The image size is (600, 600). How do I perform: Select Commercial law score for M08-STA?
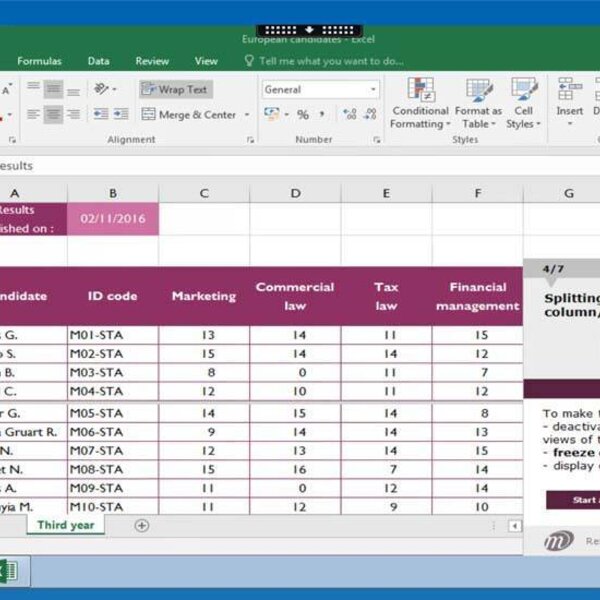tap(295, 470)
